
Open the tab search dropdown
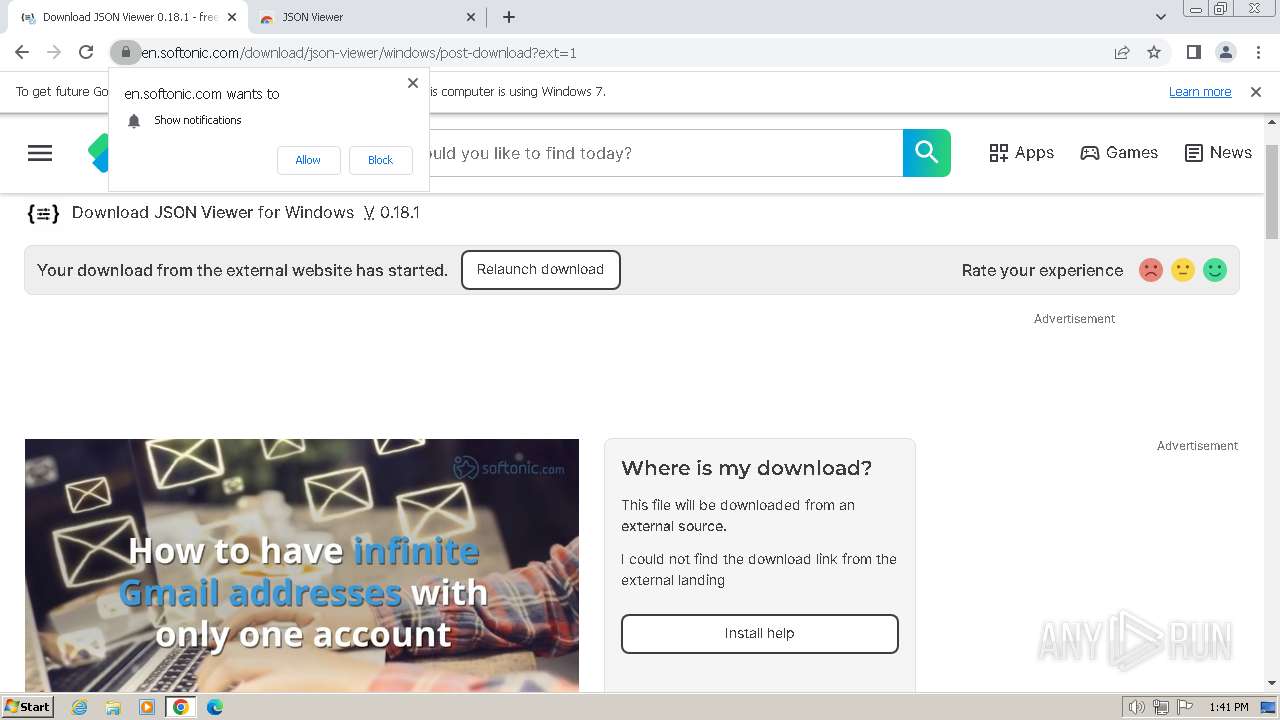(x=1160, y=17)
